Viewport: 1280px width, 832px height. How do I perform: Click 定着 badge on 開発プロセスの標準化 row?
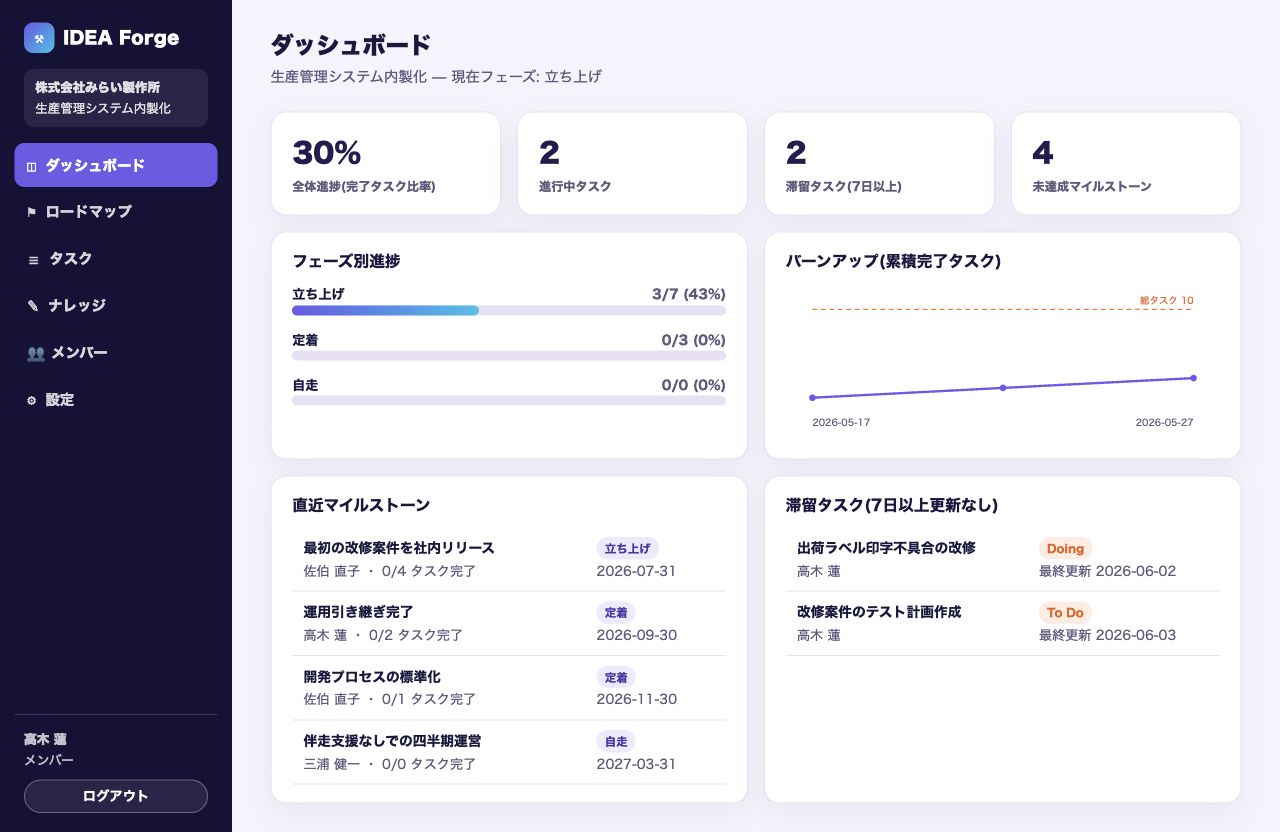[615, 677]
